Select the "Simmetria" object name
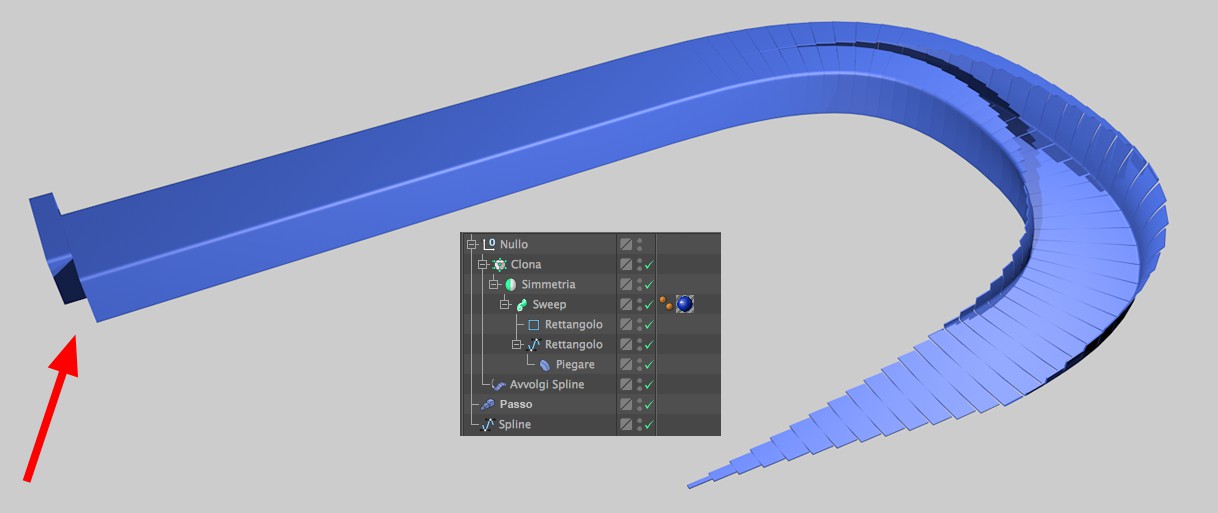The width and height of the screenshot is (1218, 513). [548, 284]
